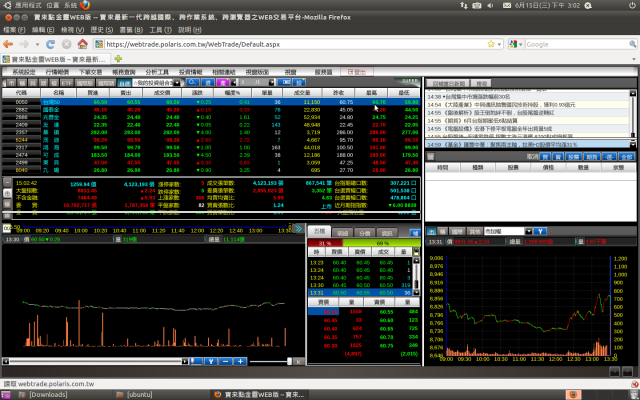
Task: Click the blue card icon beside 設
Action: click(x=284, y=82)
